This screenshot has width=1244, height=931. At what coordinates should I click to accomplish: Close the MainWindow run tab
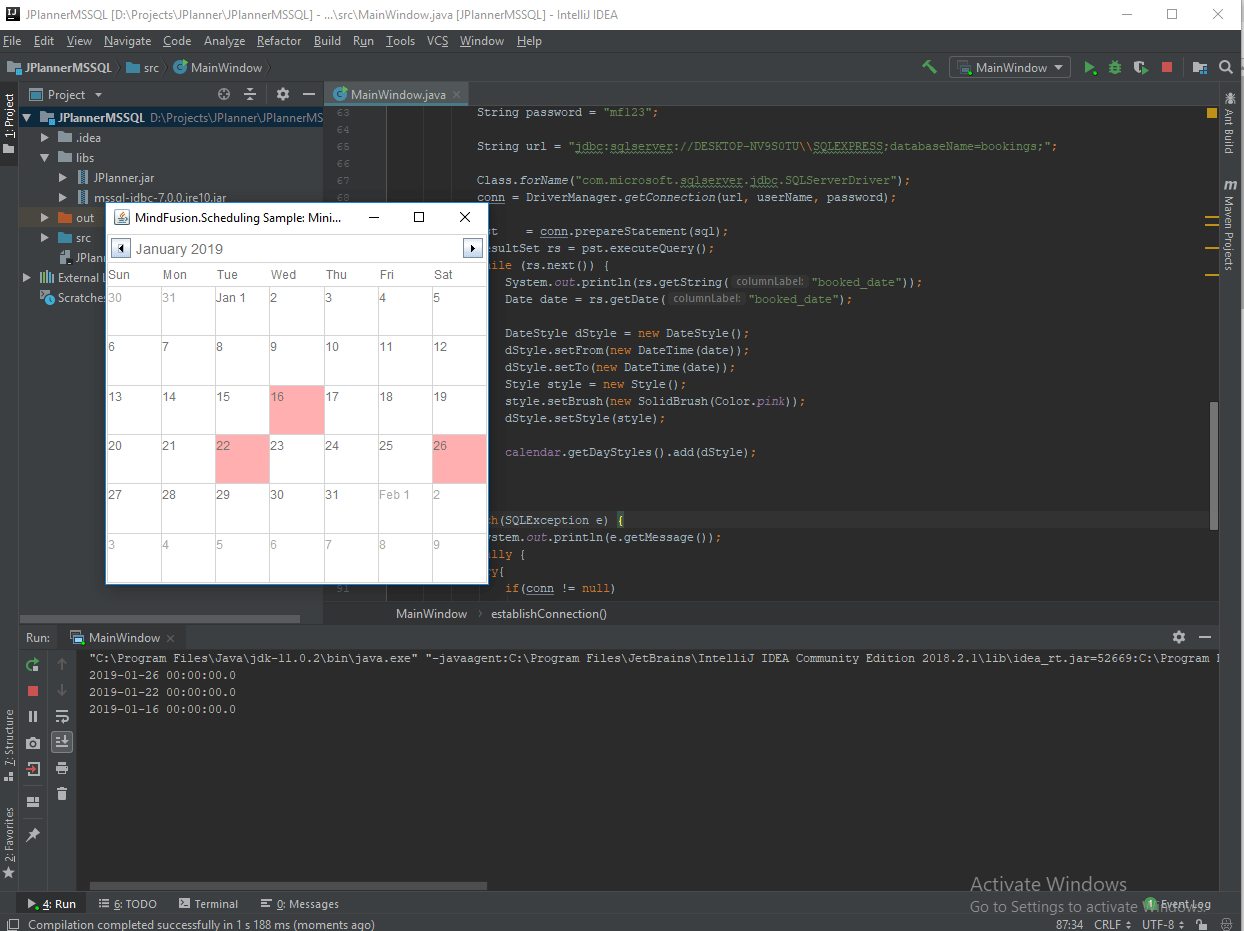click(170, 638)
